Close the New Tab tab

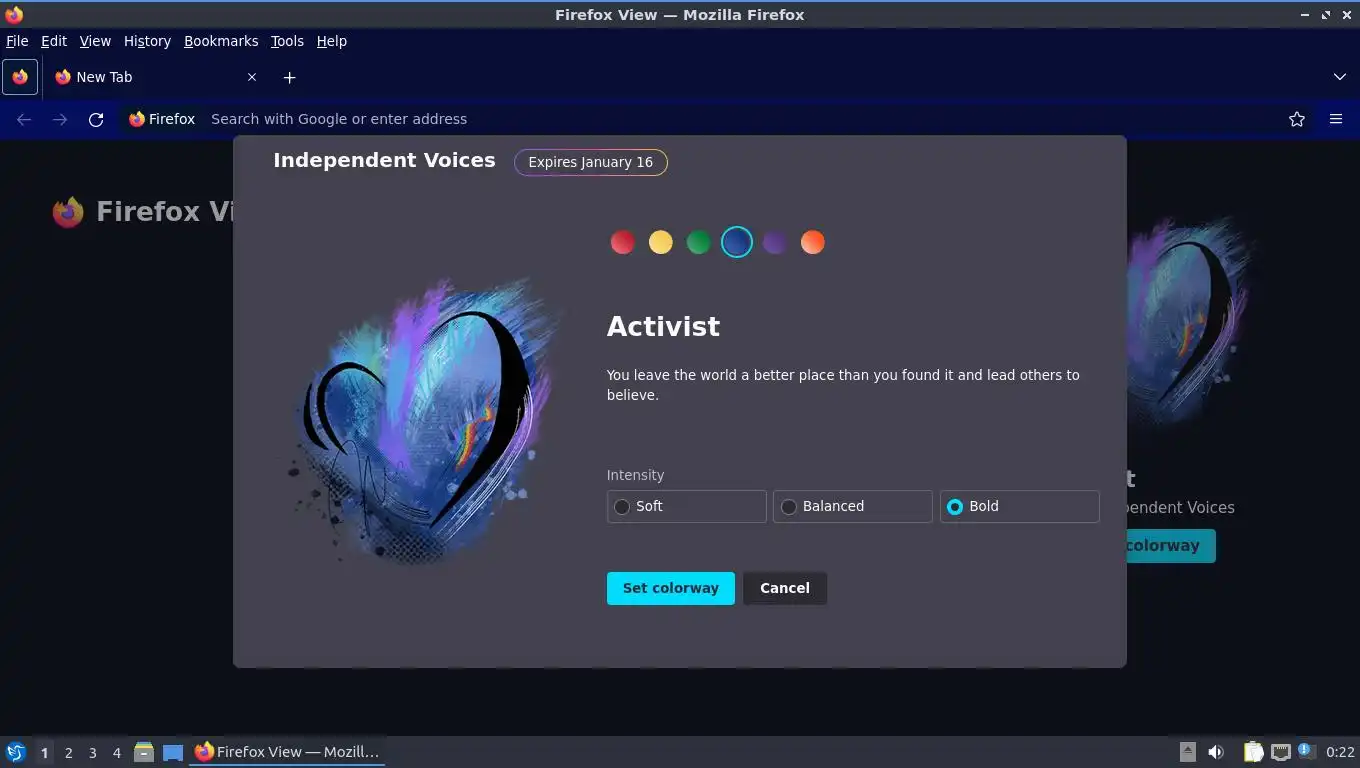click(x=252, y=77)
